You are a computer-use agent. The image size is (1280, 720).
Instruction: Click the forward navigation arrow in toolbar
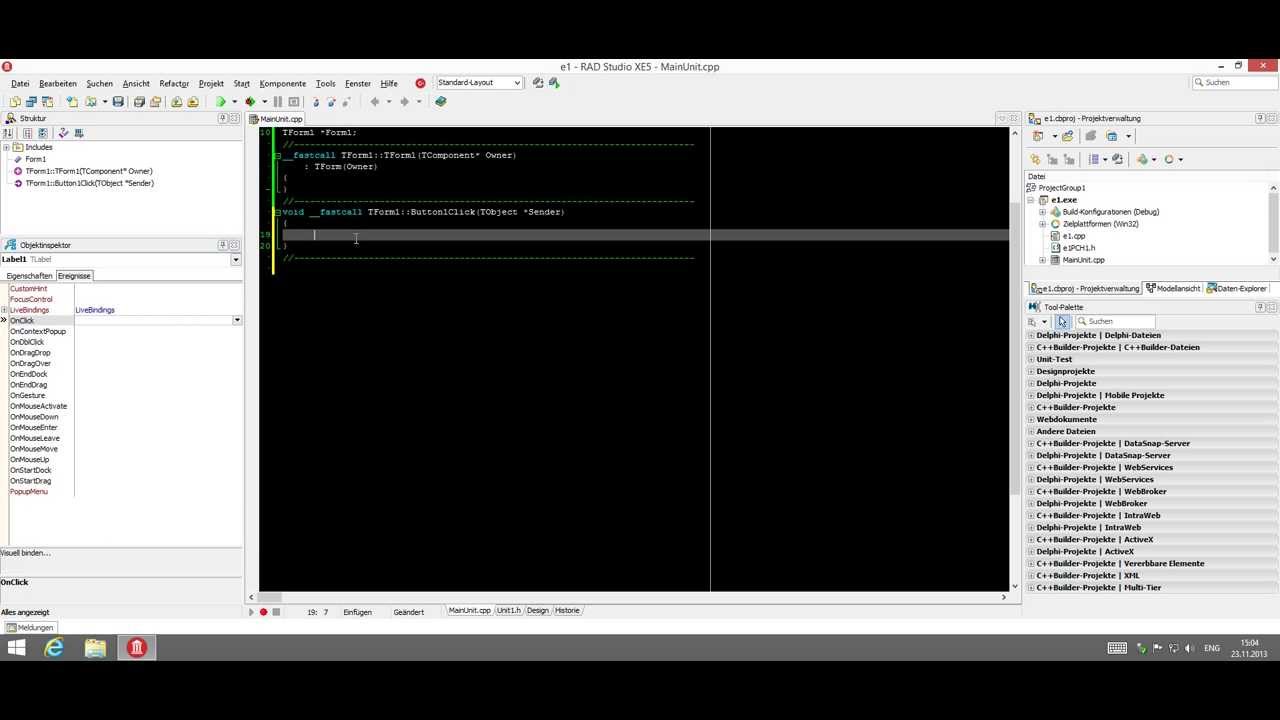(405, 101)
